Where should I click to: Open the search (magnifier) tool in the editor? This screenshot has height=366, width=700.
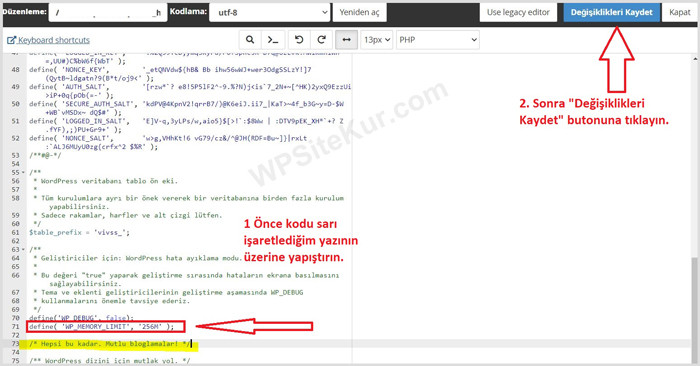pos(250,40)
